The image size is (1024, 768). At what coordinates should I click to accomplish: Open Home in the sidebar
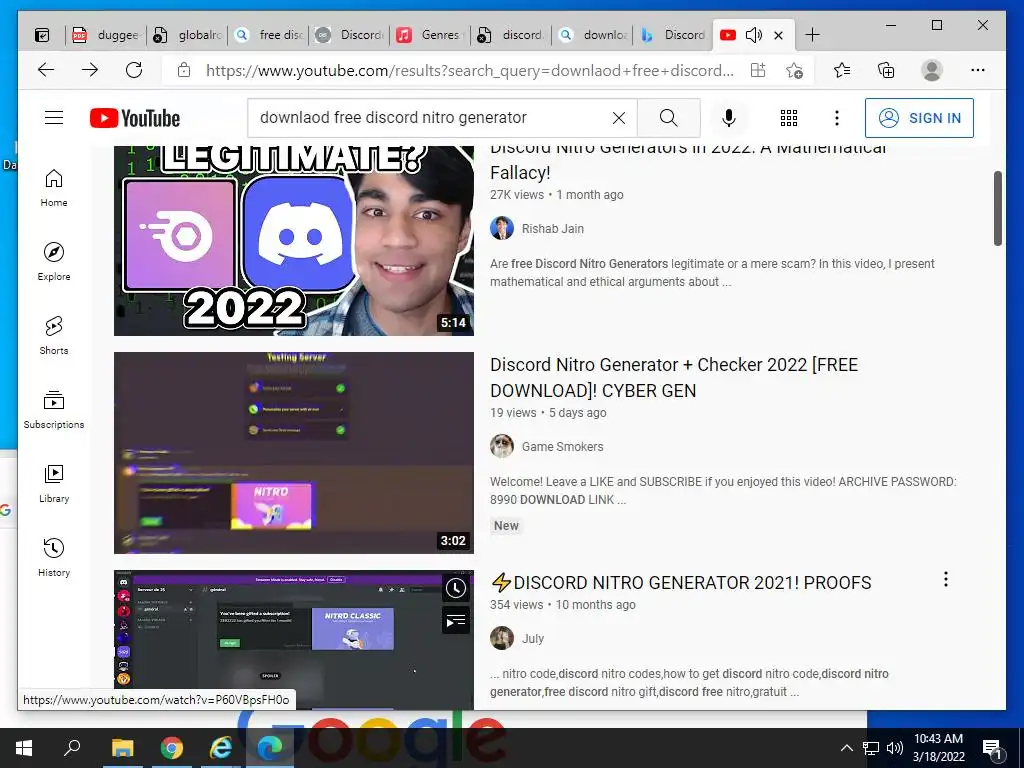(x=54, y=188)
